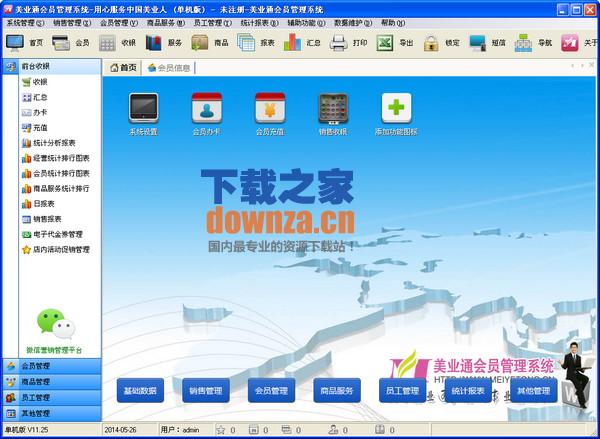Select 汇总 in the sidebar list
Viewport: 600px width, 439px height.
tap(35, 97)
